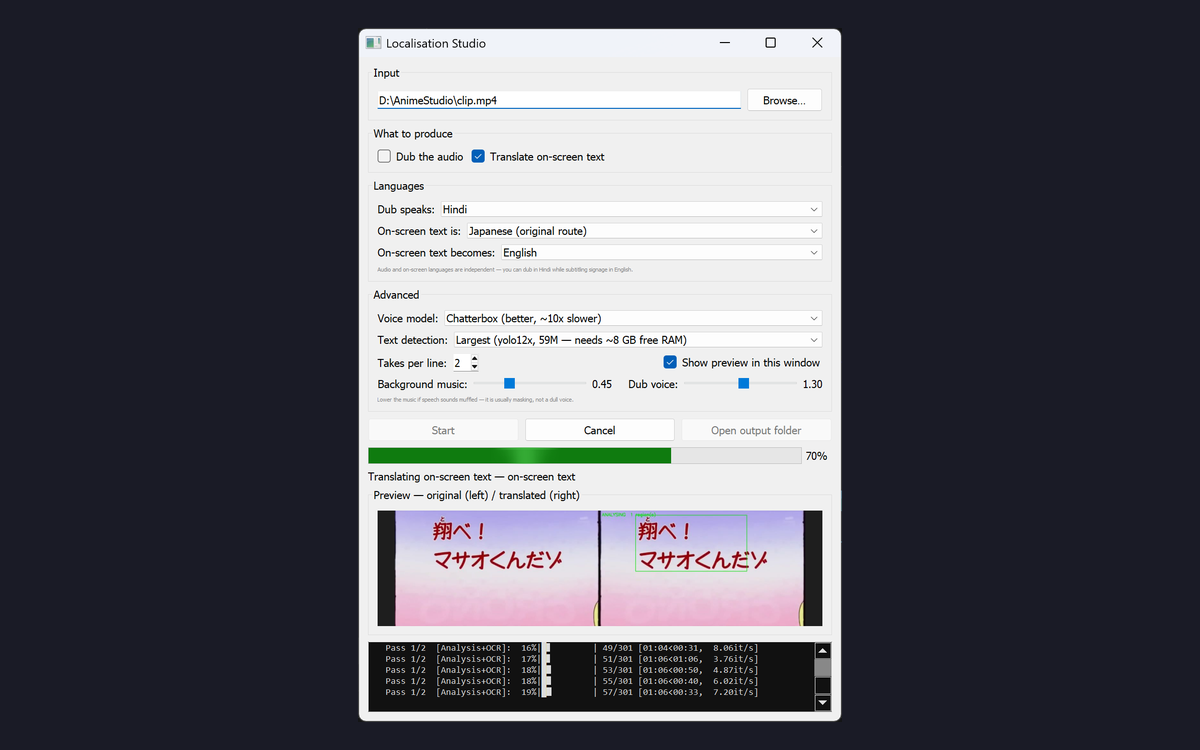Maximize the Localisation Studio window
1200x750 pixels.
coord(770,43)
